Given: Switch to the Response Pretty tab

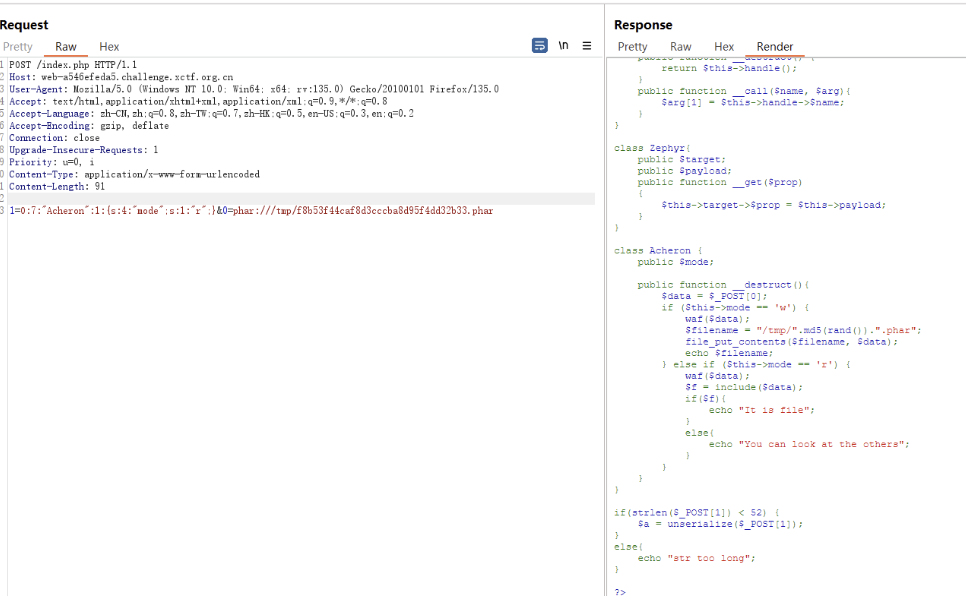Looking at the screenshot, I should click(x=632, y=47).
